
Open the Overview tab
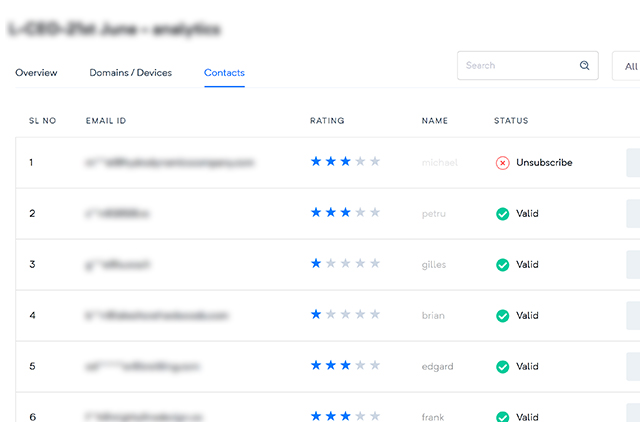36,73
